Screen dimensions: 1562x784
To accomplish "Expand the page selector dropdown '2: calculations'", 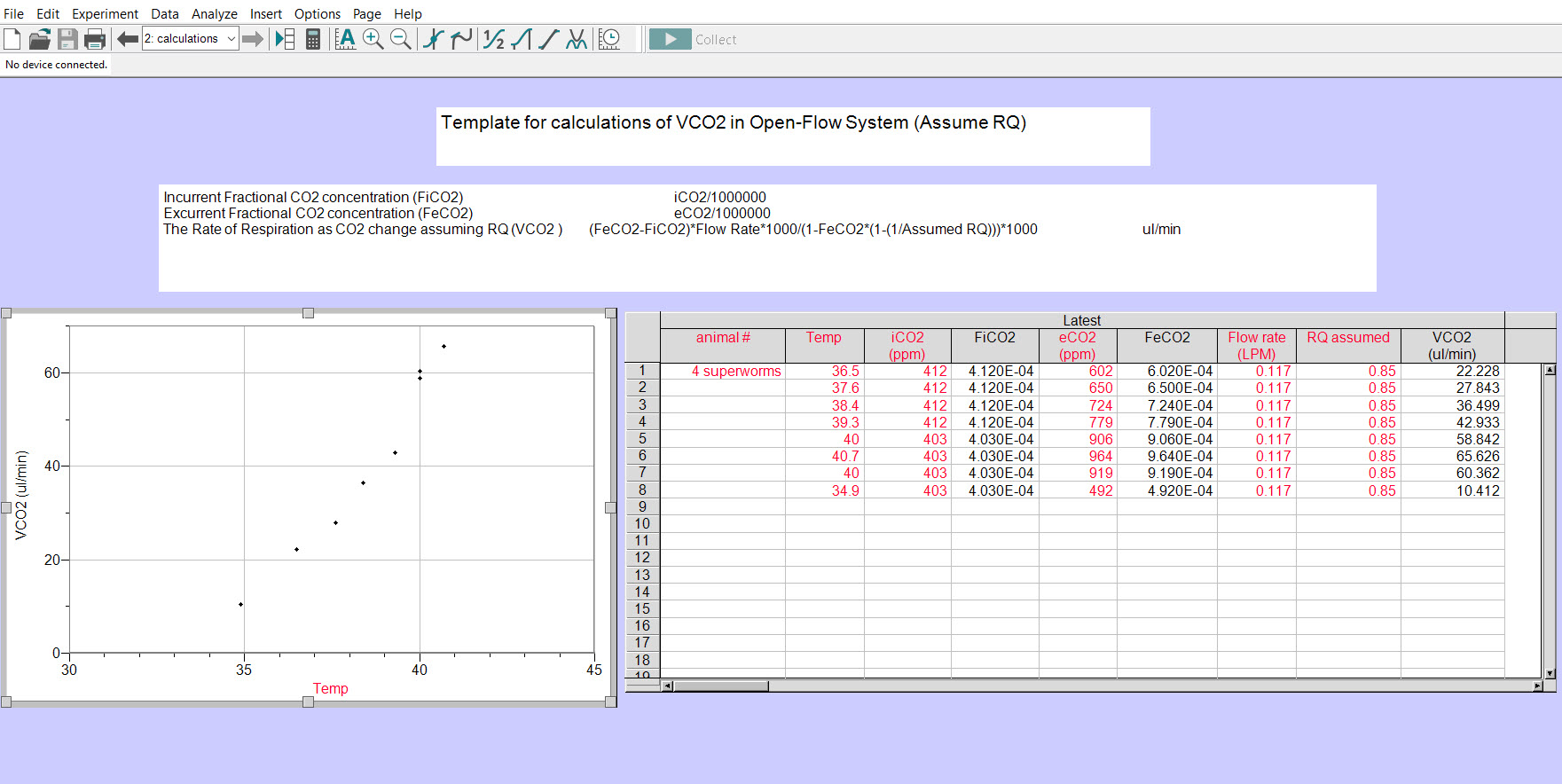I will (231, 39).
